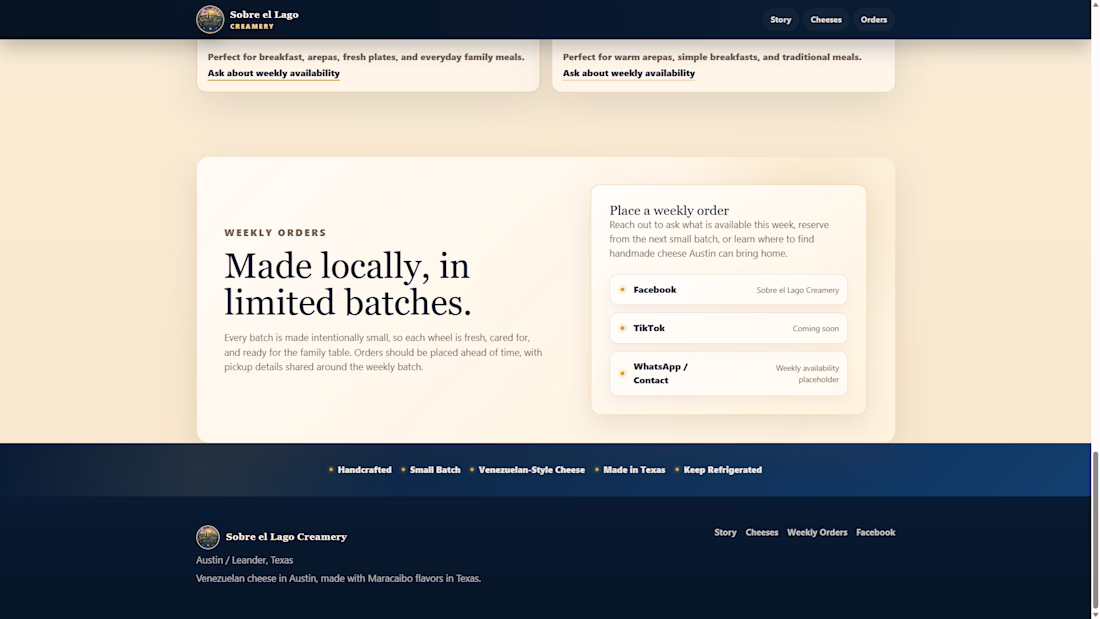Open the Cheeses nav item in header
Image resolution: width=1100 pixels, height=619 pixels.
coord(826,20)
